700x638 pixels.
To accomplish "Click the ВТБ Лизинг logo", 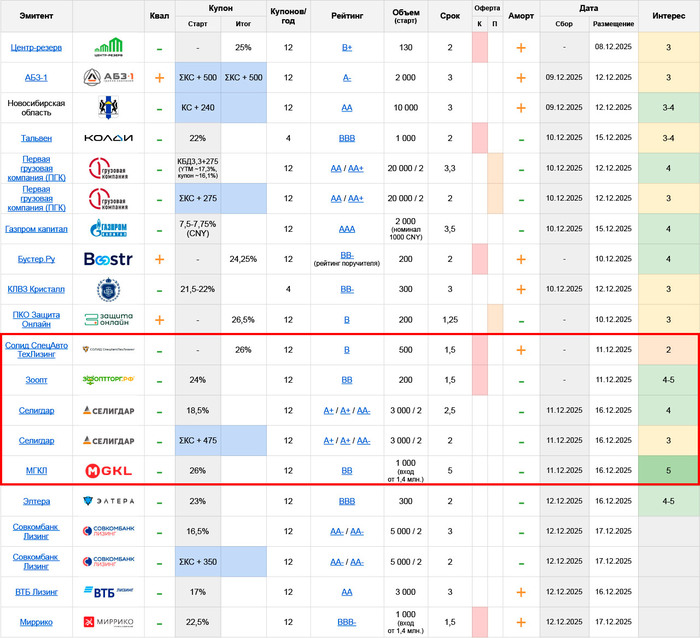I will click(108, 592).
